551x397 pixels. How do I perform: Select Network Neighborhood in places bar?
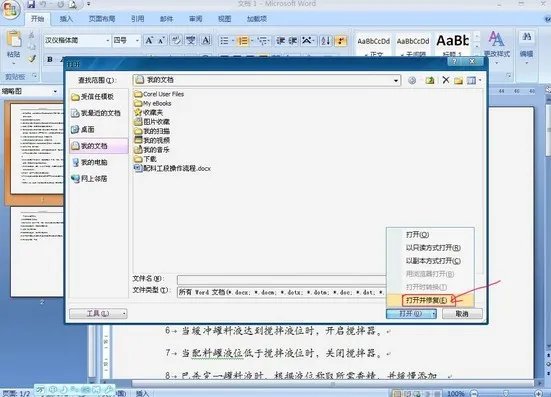click(89, 178)
